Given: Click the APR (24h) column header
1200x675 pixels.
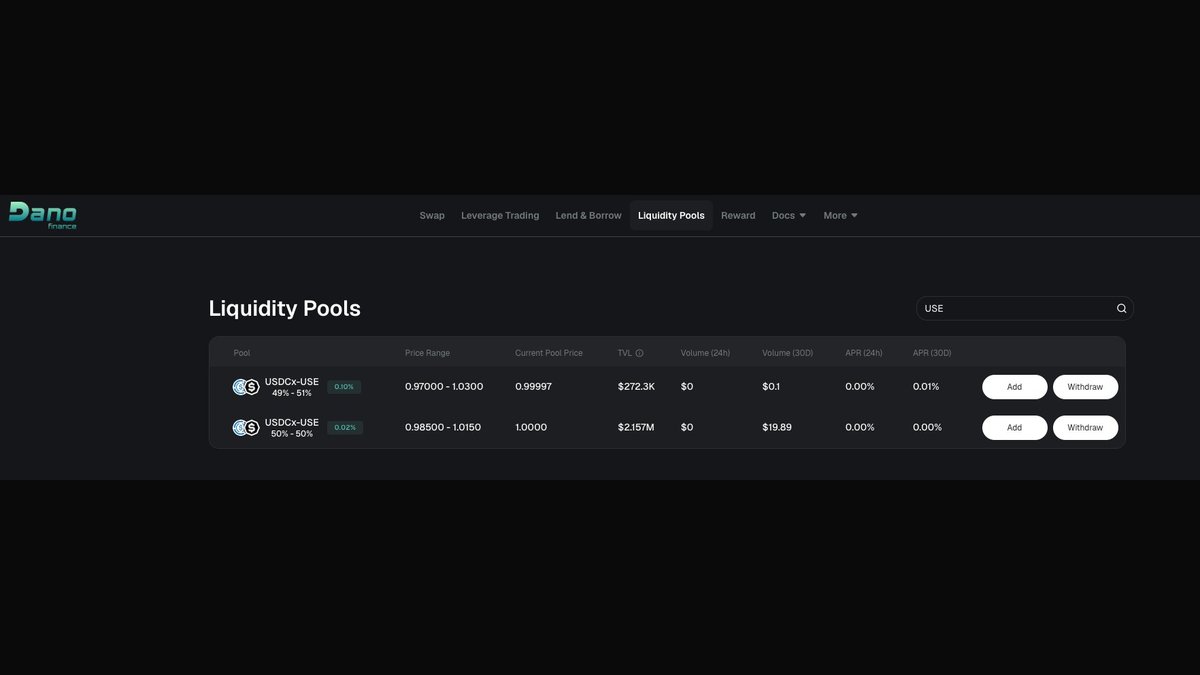Looking at the screenshot, I should (x=864, y=353).
